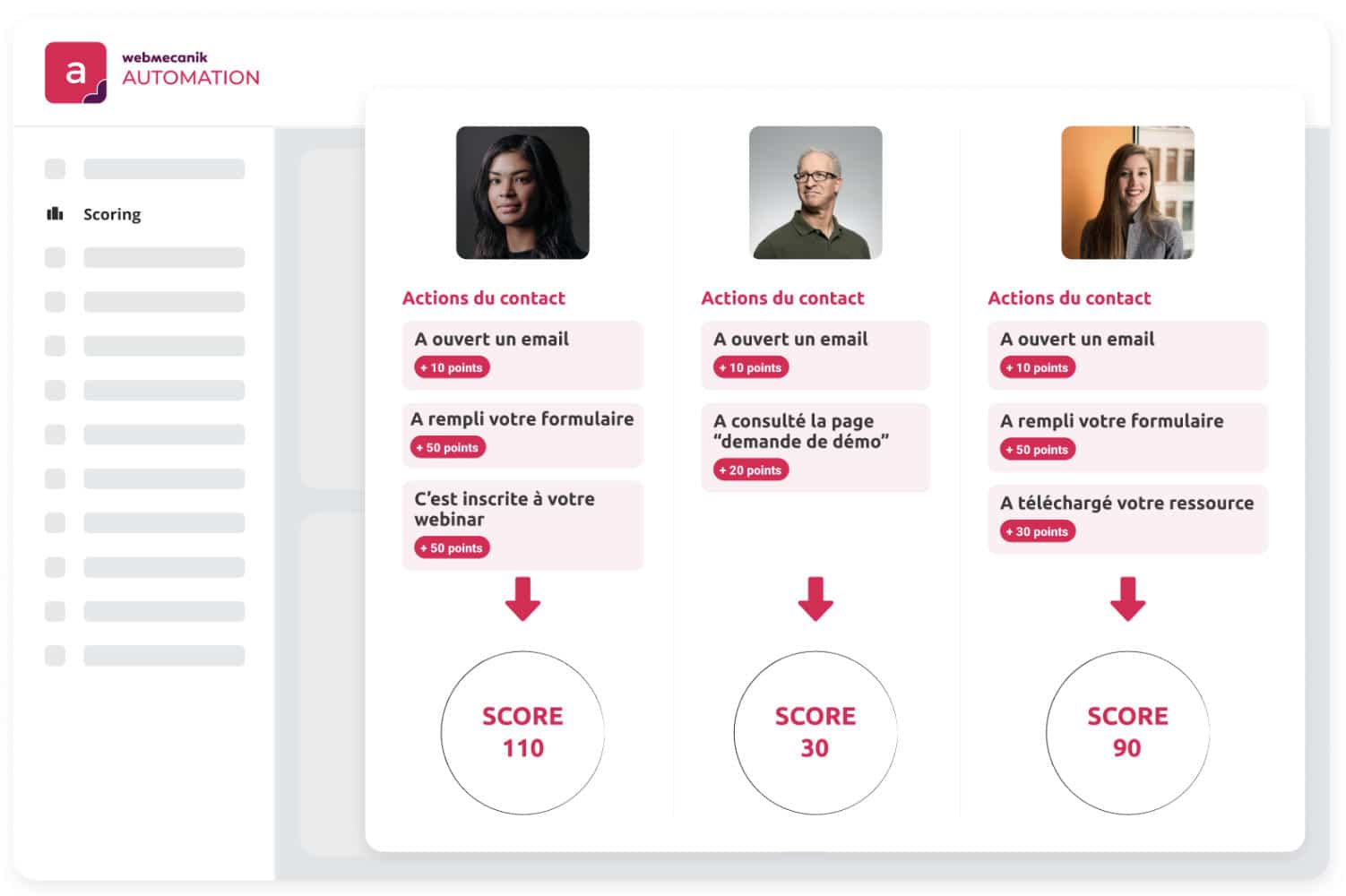Click the Webmecanik Automation logo icon

[75, 73]
